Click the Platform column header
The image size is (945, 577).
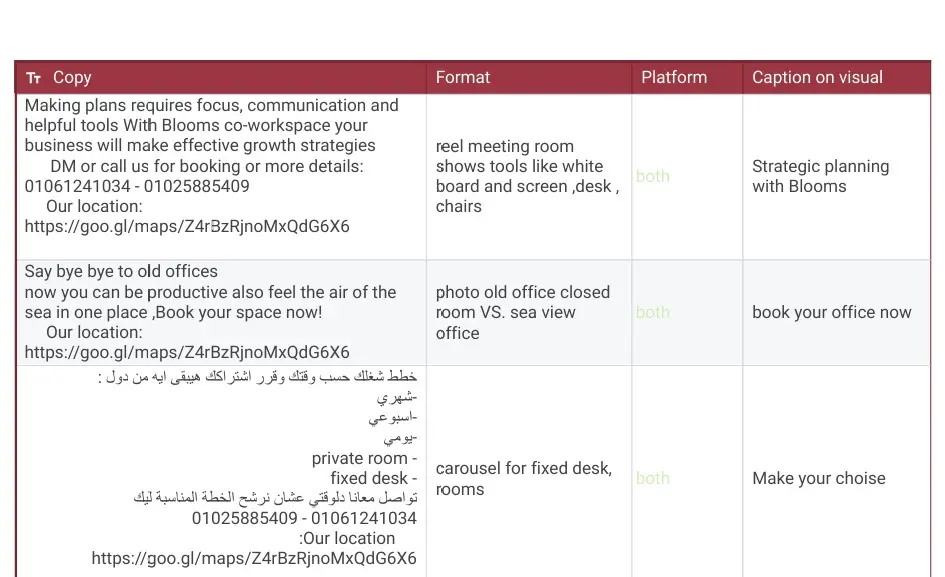pos(674,77)
